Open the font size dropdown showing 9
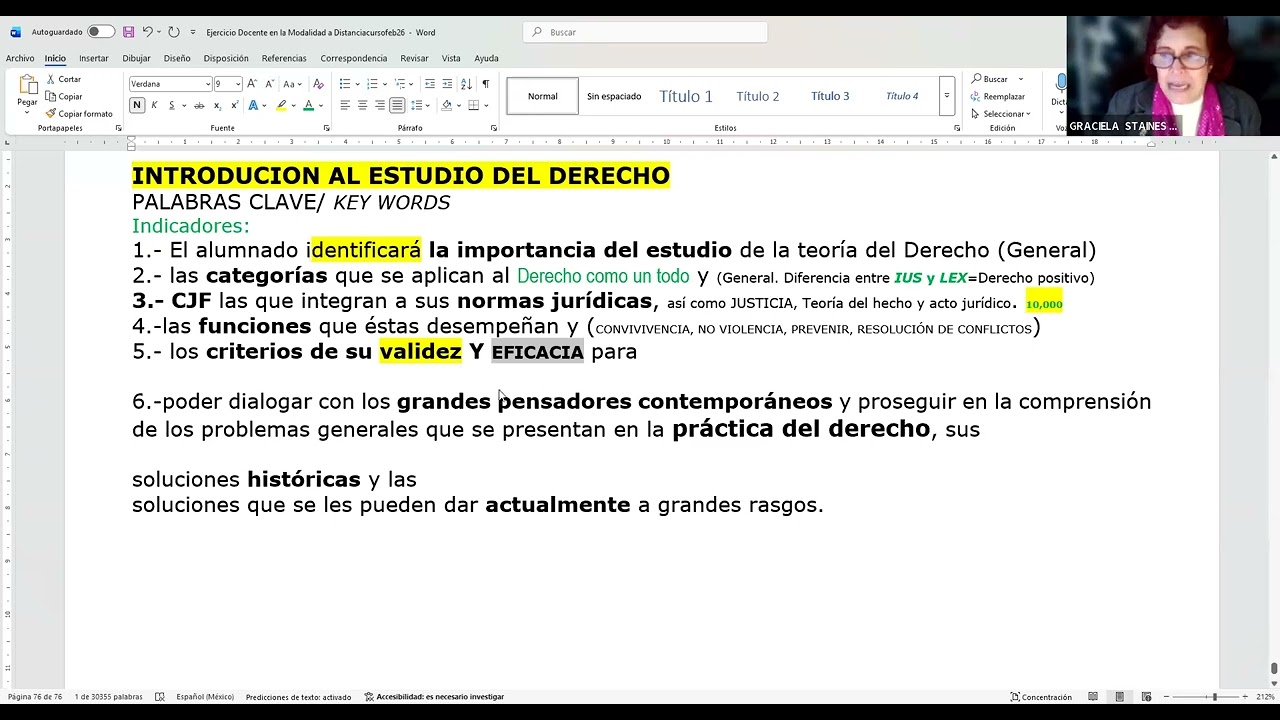1280x720 pixels. (238, 84)
